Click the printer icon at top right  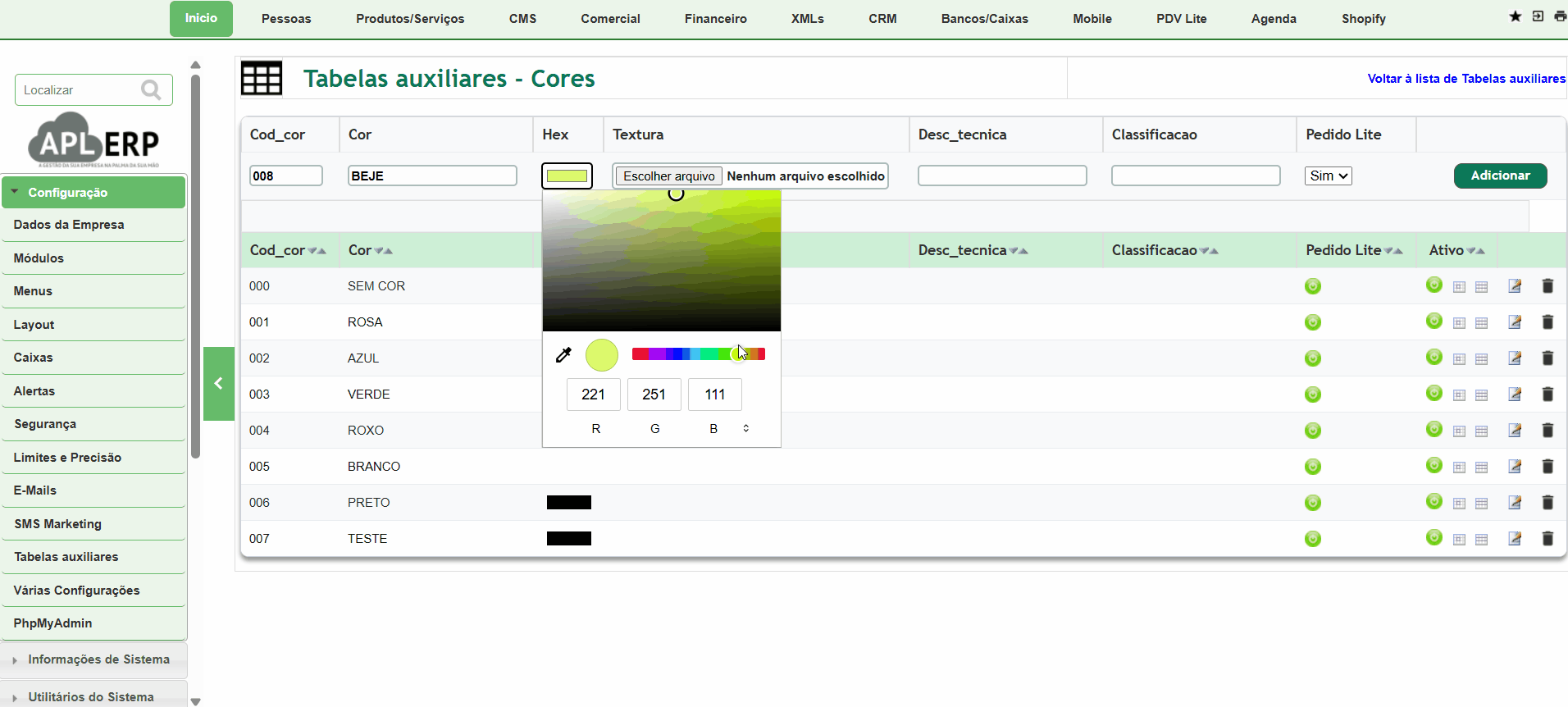tap(1560, 16)
